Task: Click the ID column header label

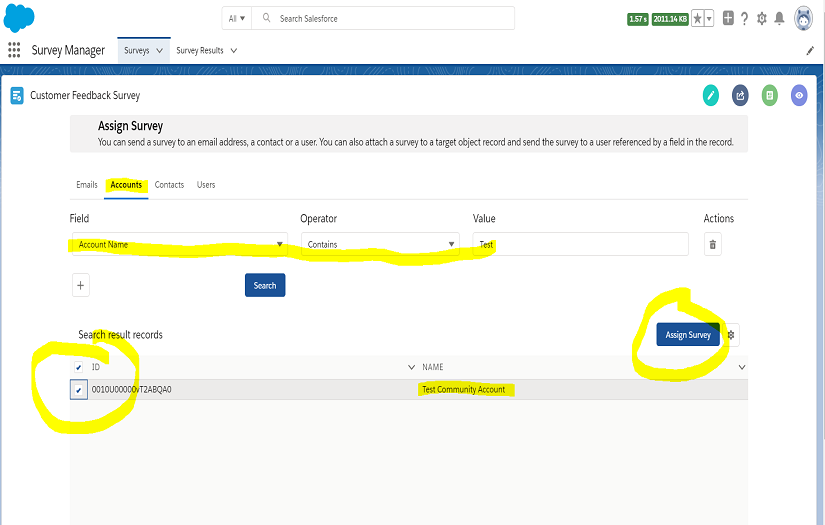Action: [x=96, y=367]
